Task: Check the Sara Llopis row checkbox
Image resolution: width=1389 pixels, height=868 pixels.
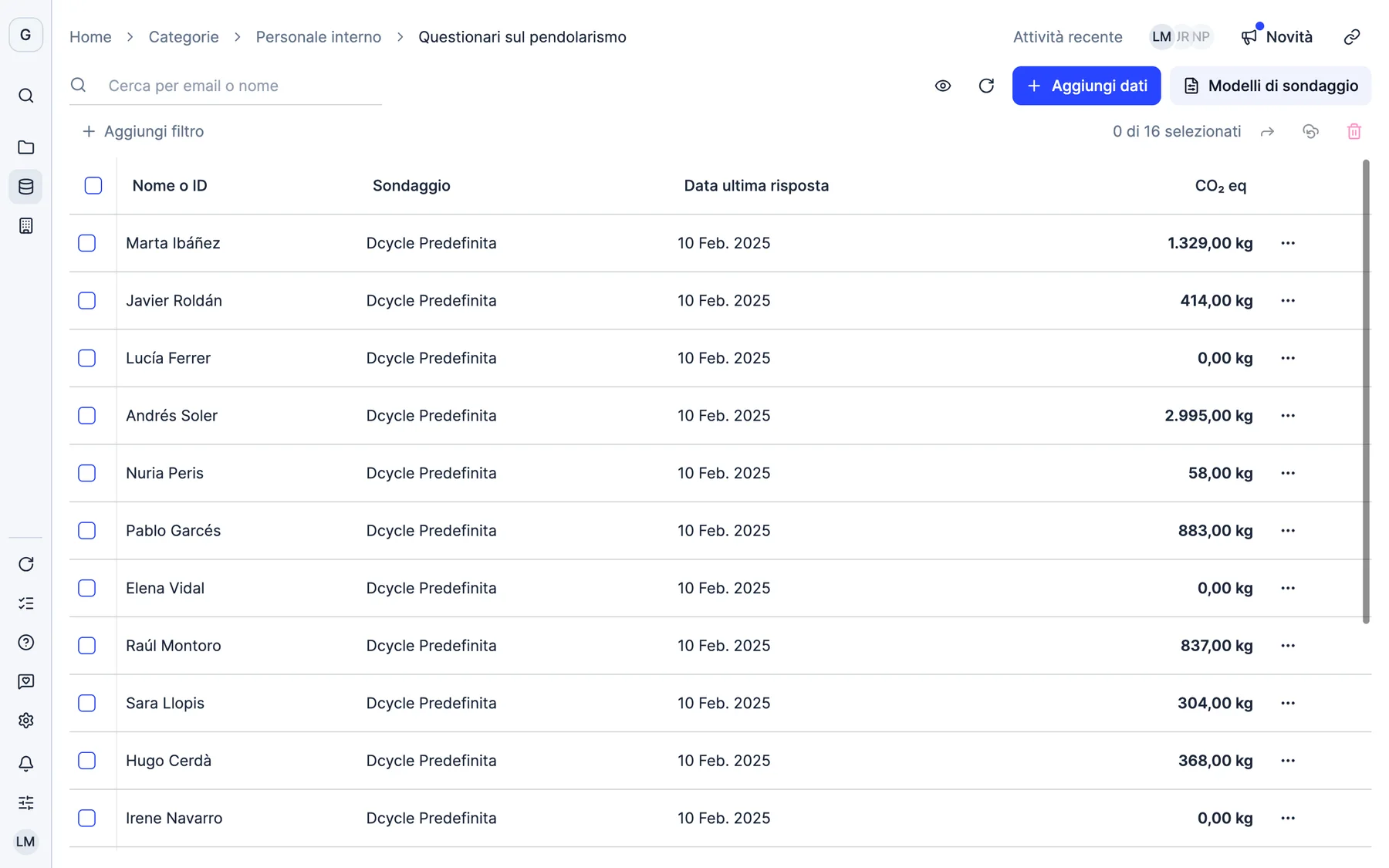Action: click(x=87, y=703)
